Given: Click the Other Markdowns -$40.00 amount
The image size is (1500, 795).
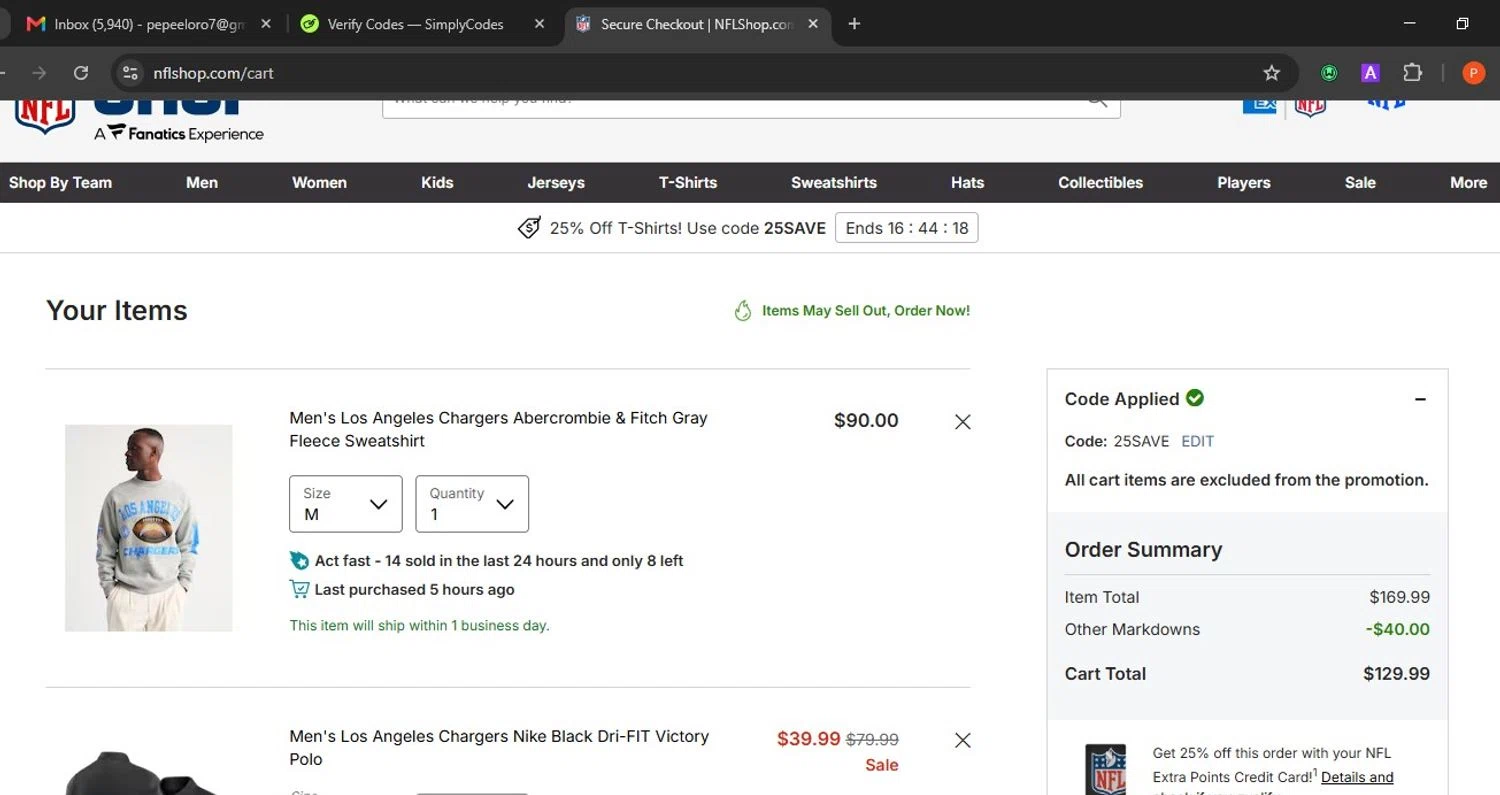Looking at the screenshot, I should (x=1398, y=629).
